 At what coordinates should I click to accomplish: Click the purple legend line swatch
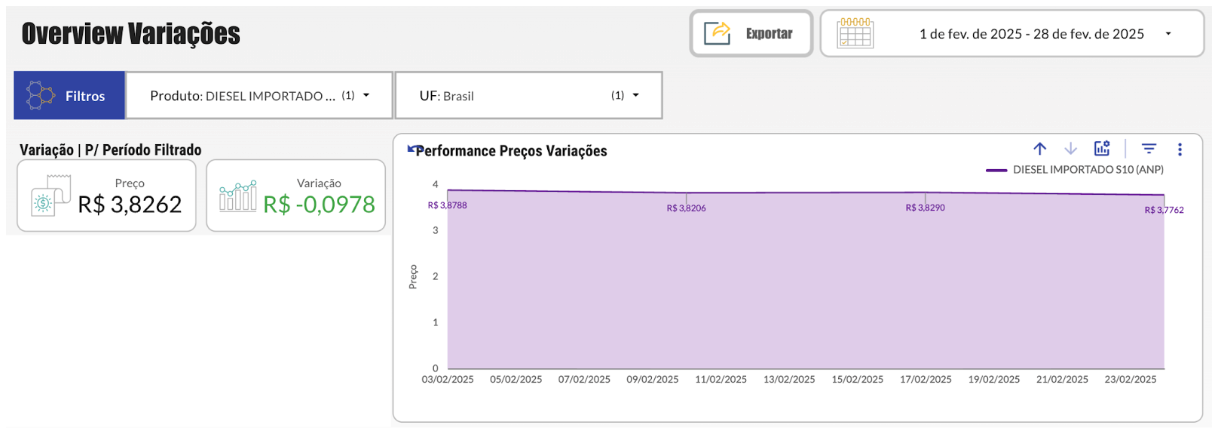[x=996, y=170]
